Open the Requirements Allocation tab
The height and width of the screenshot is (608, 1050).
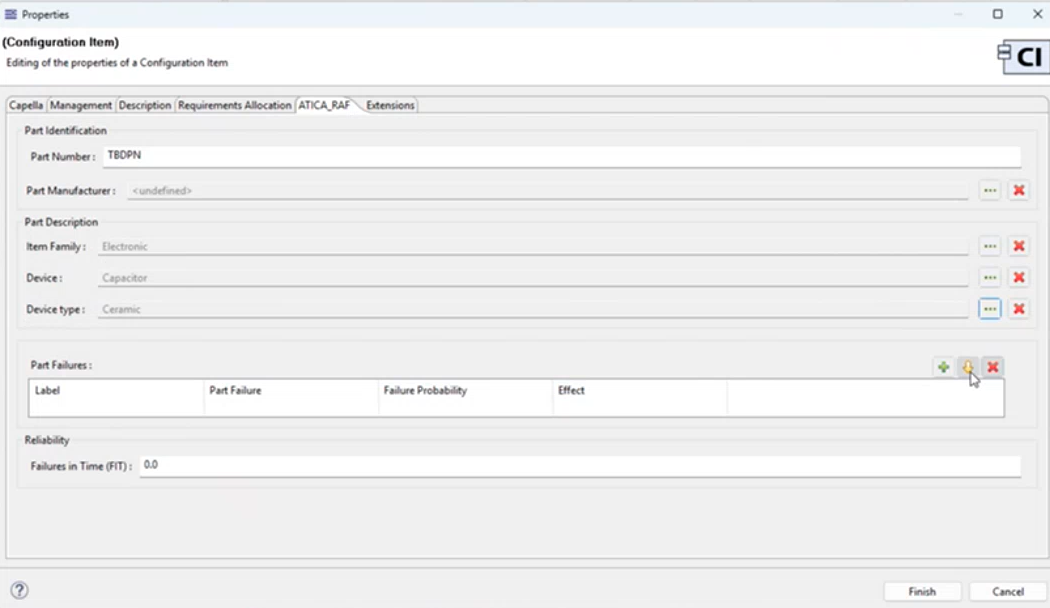pos(234,105)
